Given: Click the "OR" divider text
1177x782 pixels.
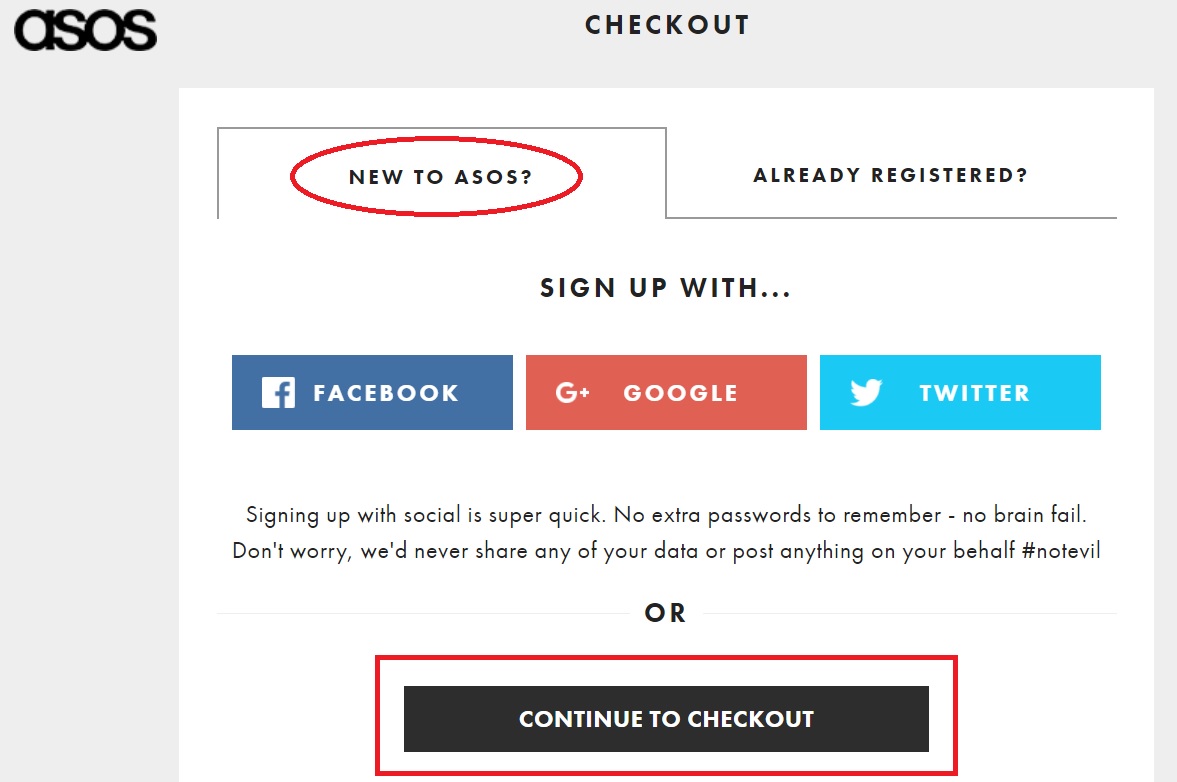Looking at the screenshot, I should pos(666,613).
